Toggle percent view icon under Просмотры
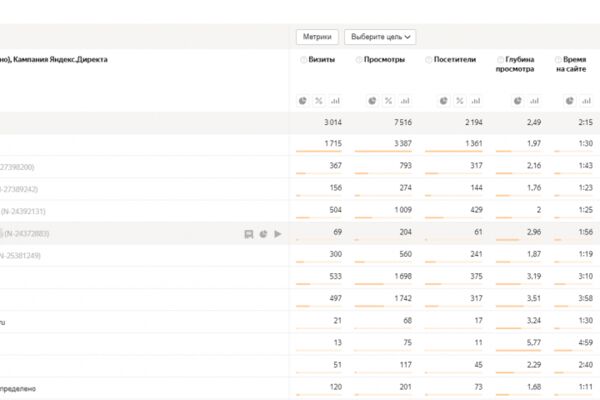Image resolution: width=600 pixels, height=400 pixels. [388, 101]
